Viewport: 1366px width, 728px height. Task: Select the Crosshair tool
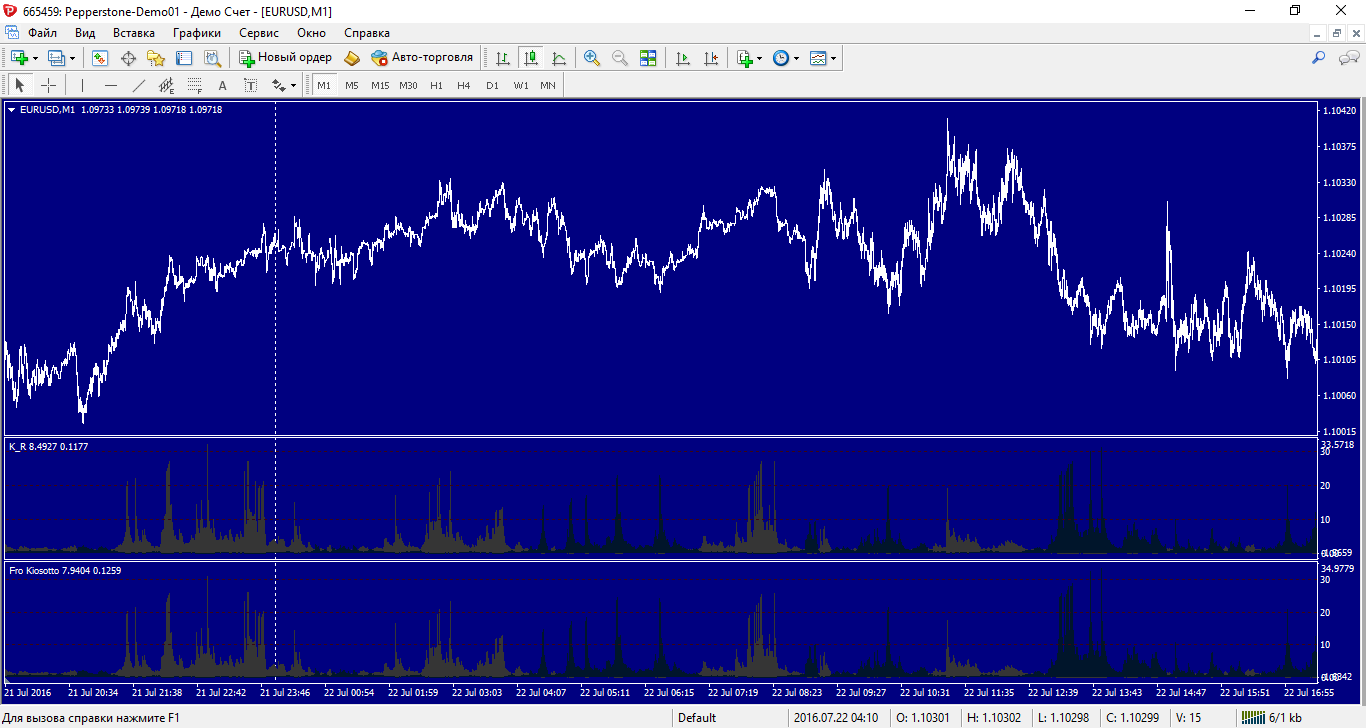tap(48, 85)
